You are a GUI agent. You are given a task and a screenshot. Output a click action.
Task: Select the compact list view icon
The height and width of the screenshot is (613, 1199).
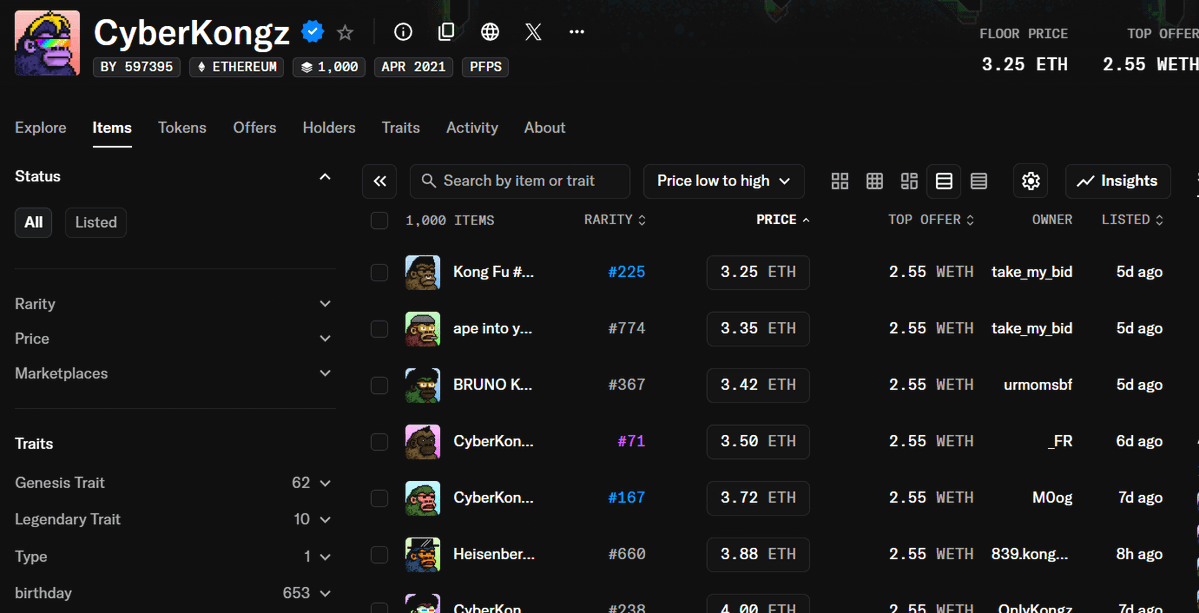point(979,181)
